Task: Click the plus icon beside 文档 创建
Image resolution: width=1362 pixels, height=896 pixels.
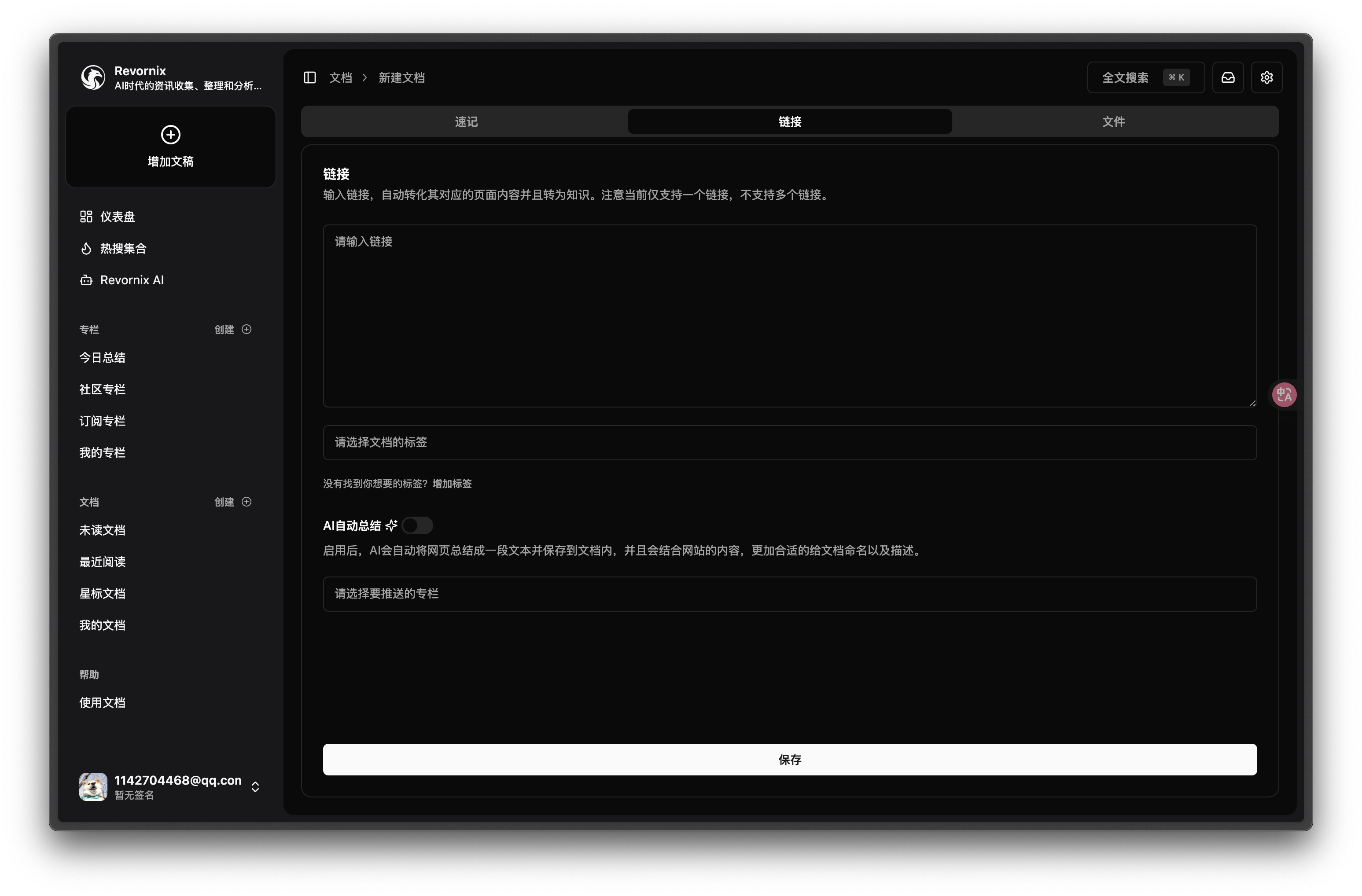Action: click(247, 502)
